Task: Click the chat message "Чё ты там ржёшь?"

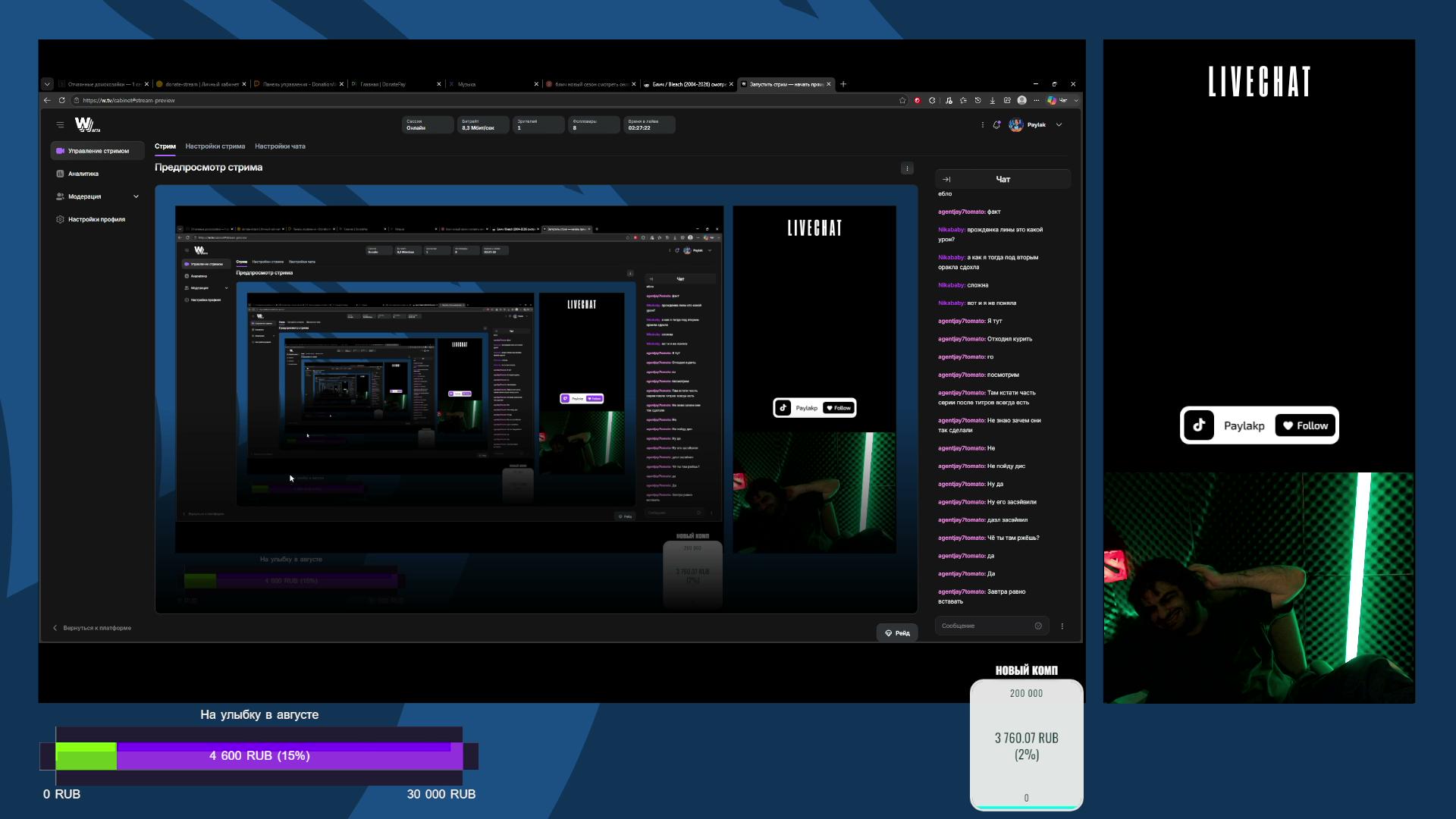Action: pos(989,538)
